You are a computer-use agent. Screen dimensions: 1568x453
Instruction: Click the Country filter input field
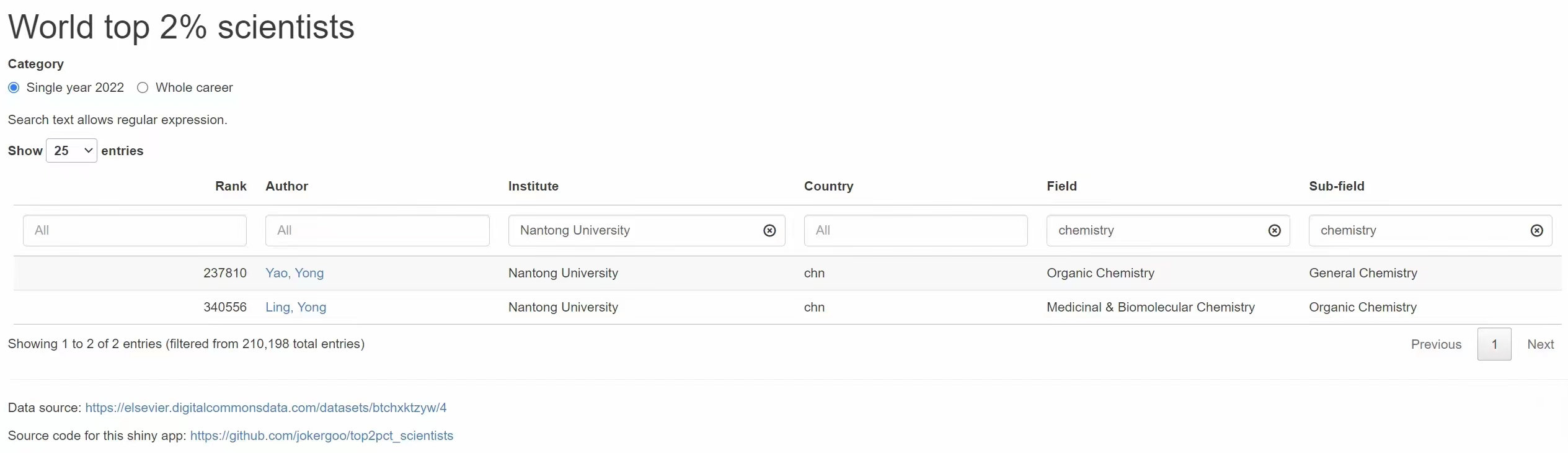click(x=916, y=231)
